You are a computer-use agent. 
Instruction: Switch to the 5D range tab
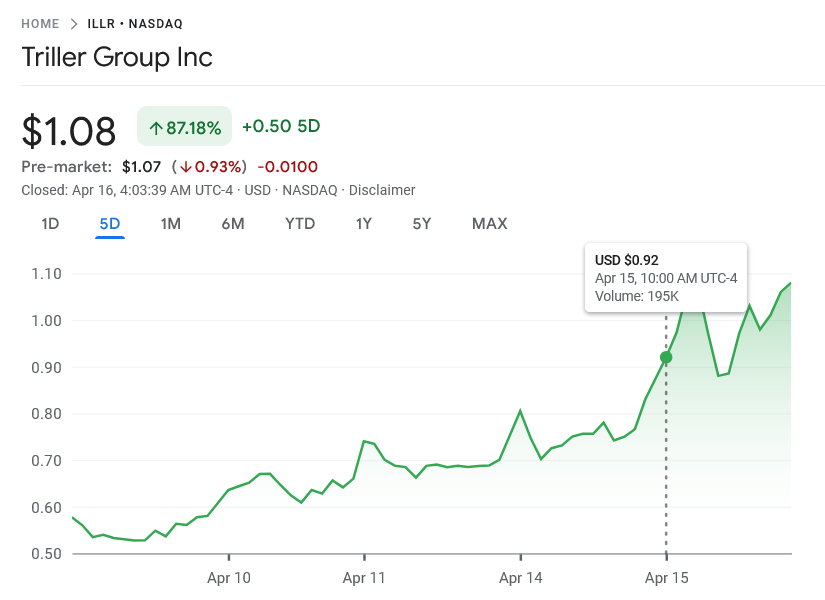coord(109,224)
